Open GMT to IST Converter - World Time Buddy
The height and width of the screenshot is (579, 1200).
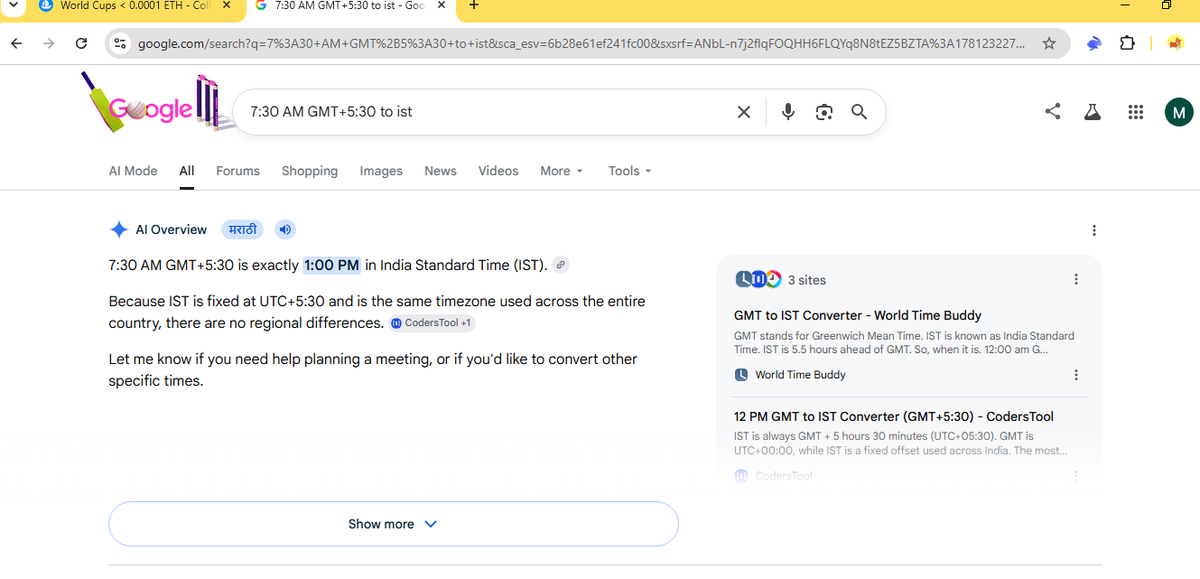tap(857, 315)
